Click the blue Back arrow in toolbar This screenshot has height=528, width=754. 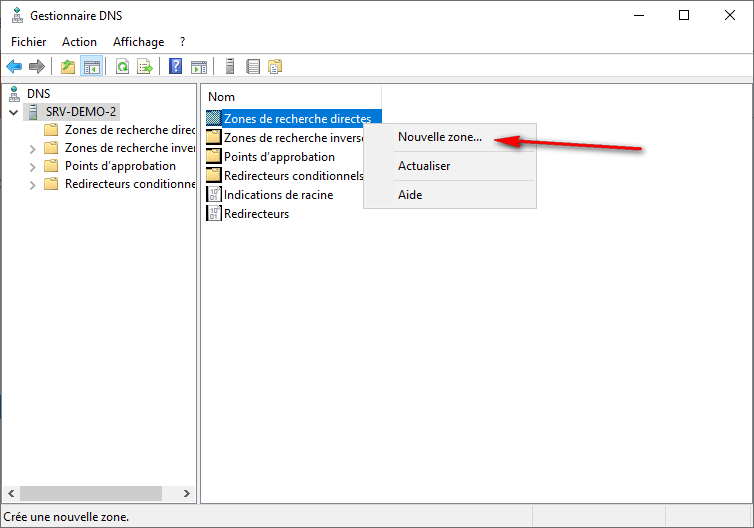tap(14, 67)
